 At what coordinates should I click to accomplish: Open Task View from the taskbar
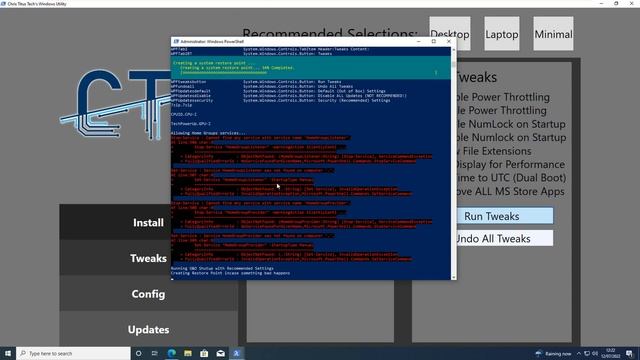[155, 353]
